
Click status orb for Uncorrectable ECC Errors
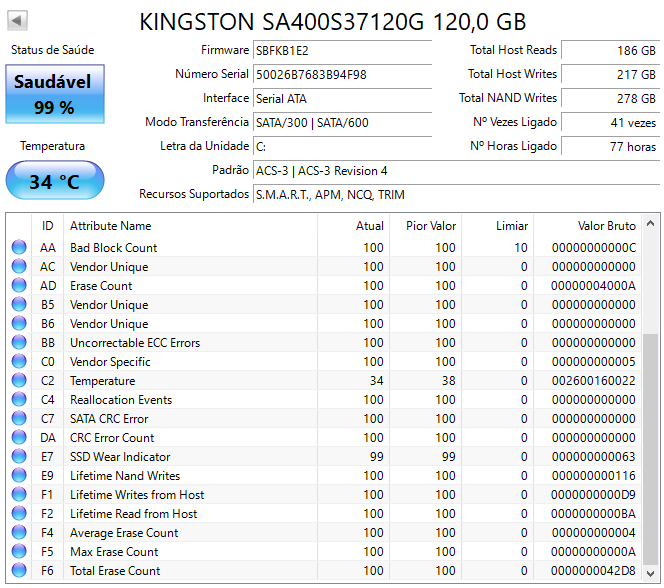[x=19, y=342]
